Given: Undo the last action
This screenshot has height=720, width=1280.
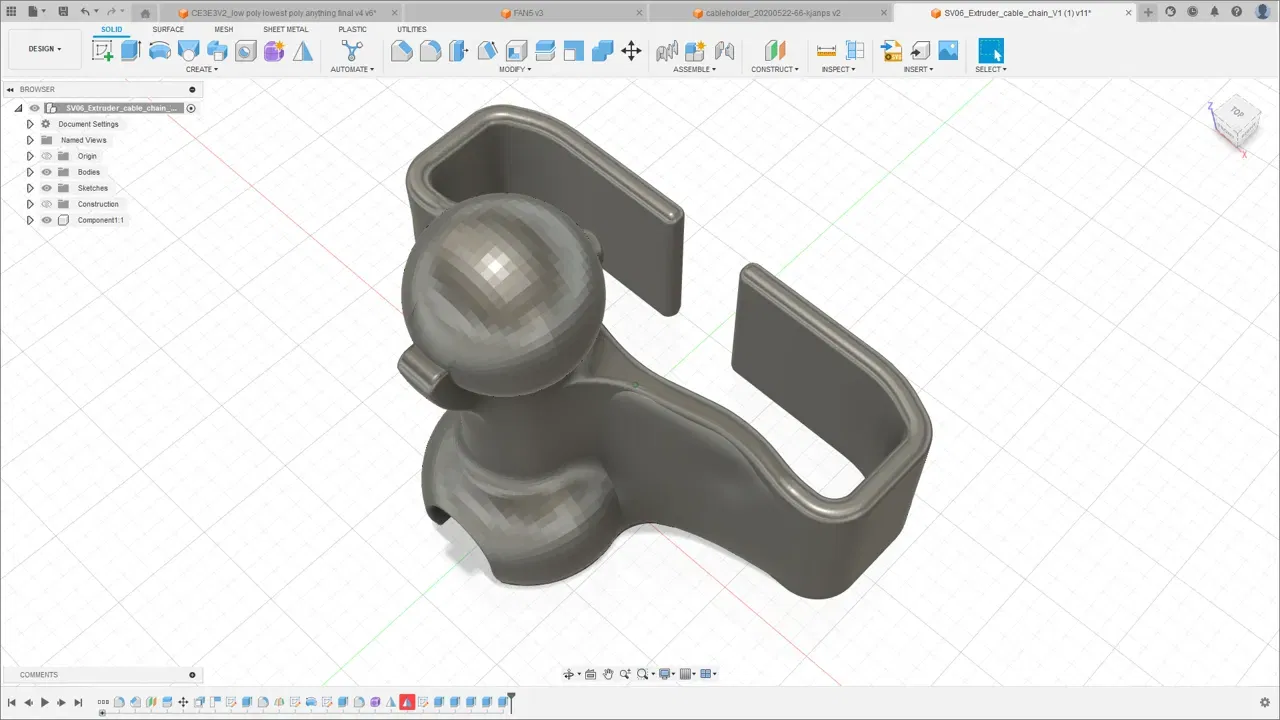Looking at the screenshot, I should coord(84,12).
